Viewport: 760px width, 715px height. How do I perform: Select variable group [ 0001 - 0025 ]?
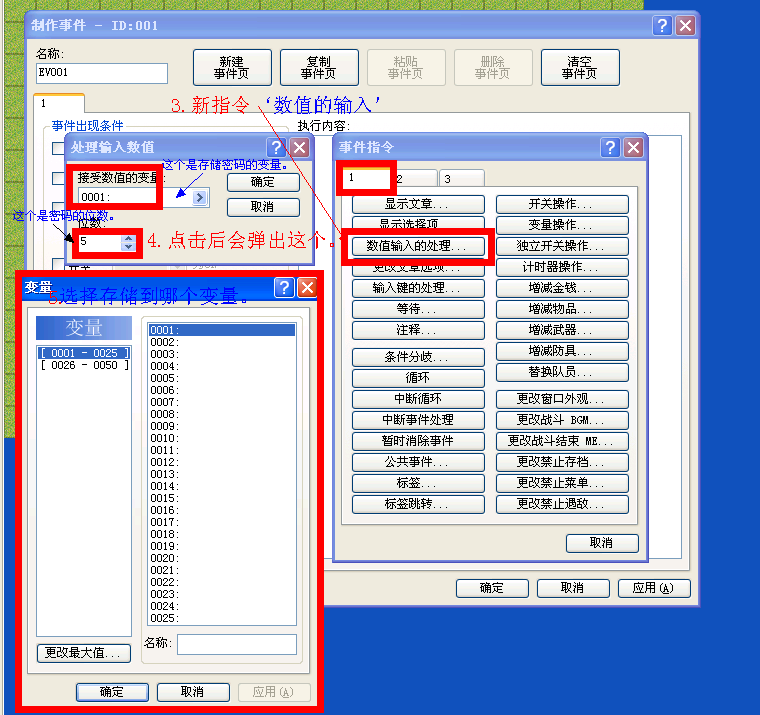click(x=84, y=353)
